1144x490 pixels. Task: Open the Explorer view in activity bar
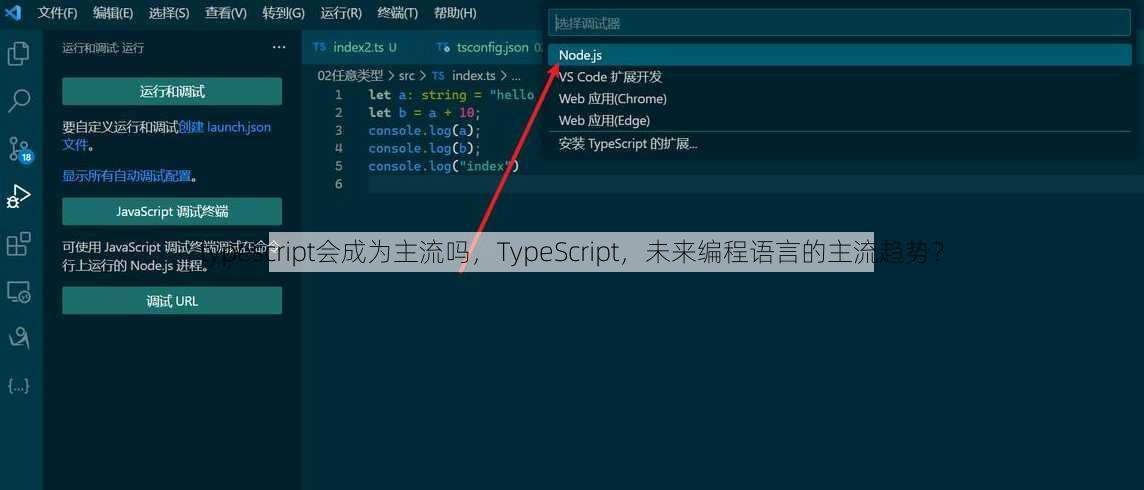click(x=18, y=54)
